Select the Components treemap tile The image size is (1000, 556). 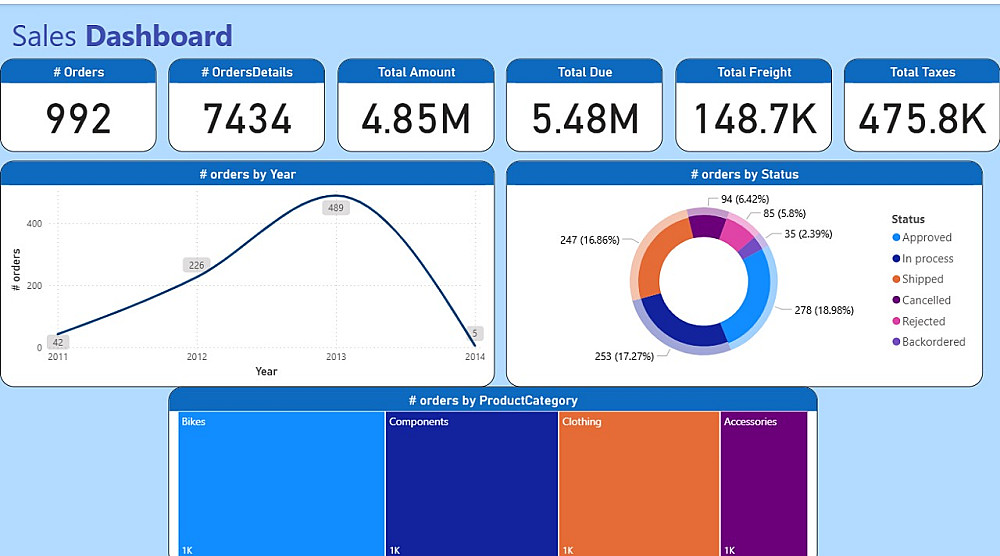tap(472, 484)
